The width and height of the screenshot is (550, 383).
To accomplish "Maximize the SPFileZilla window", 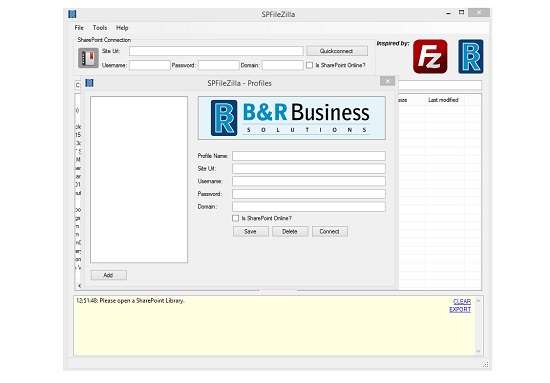I will [462, 13].
